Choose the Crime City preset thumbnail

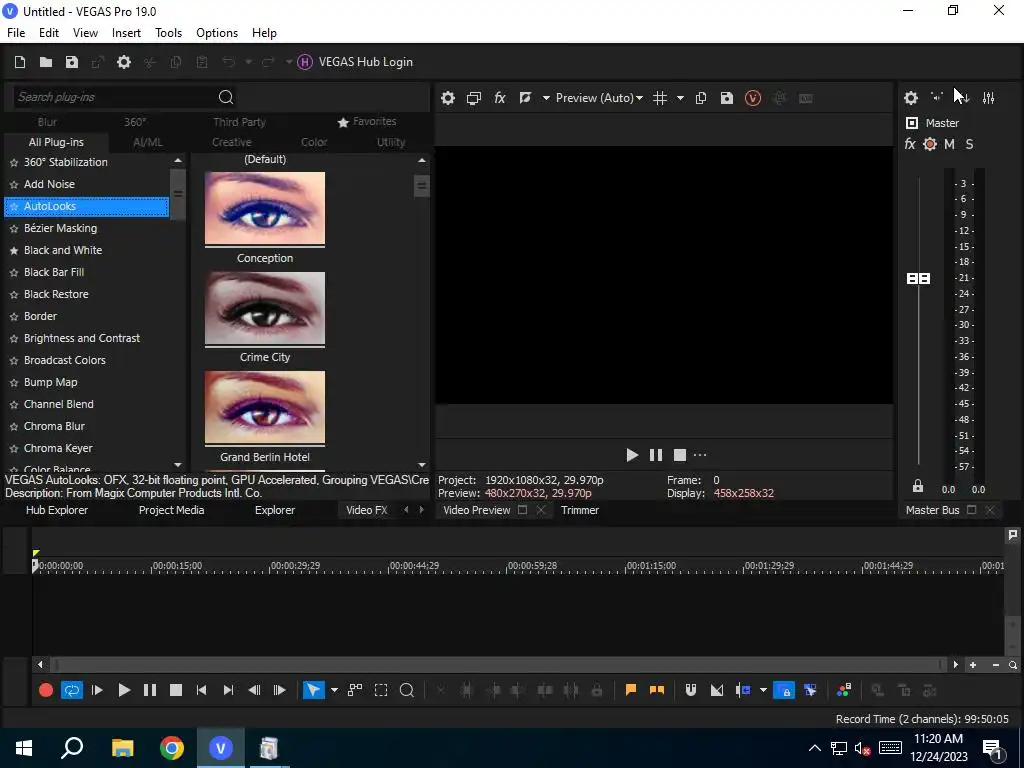pos(264,308)
